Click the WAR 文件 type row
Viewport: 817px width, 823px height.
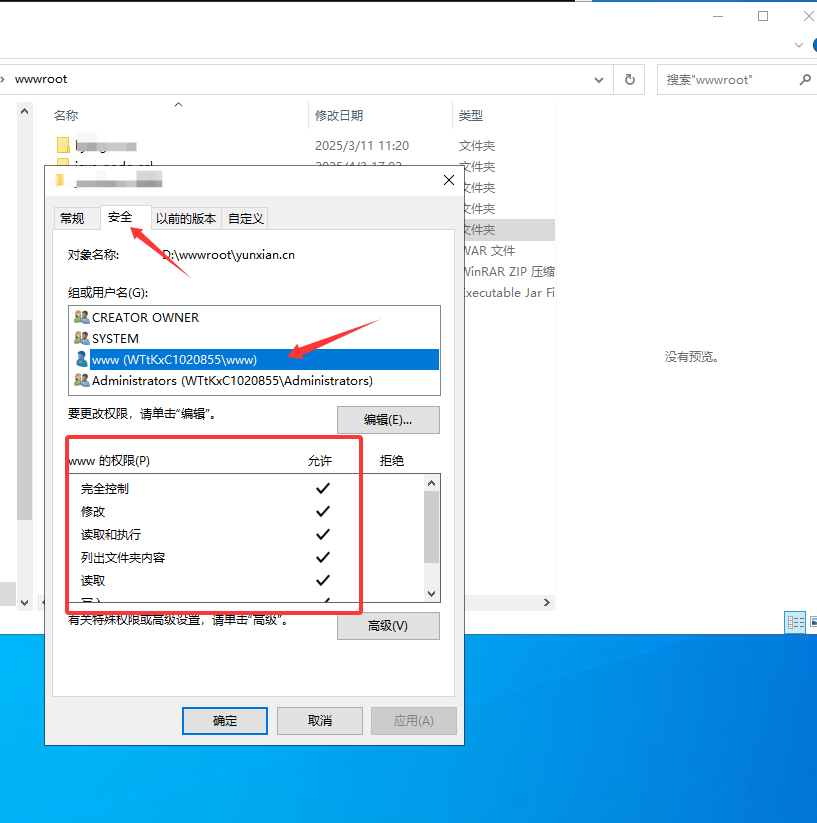[489, 251]
